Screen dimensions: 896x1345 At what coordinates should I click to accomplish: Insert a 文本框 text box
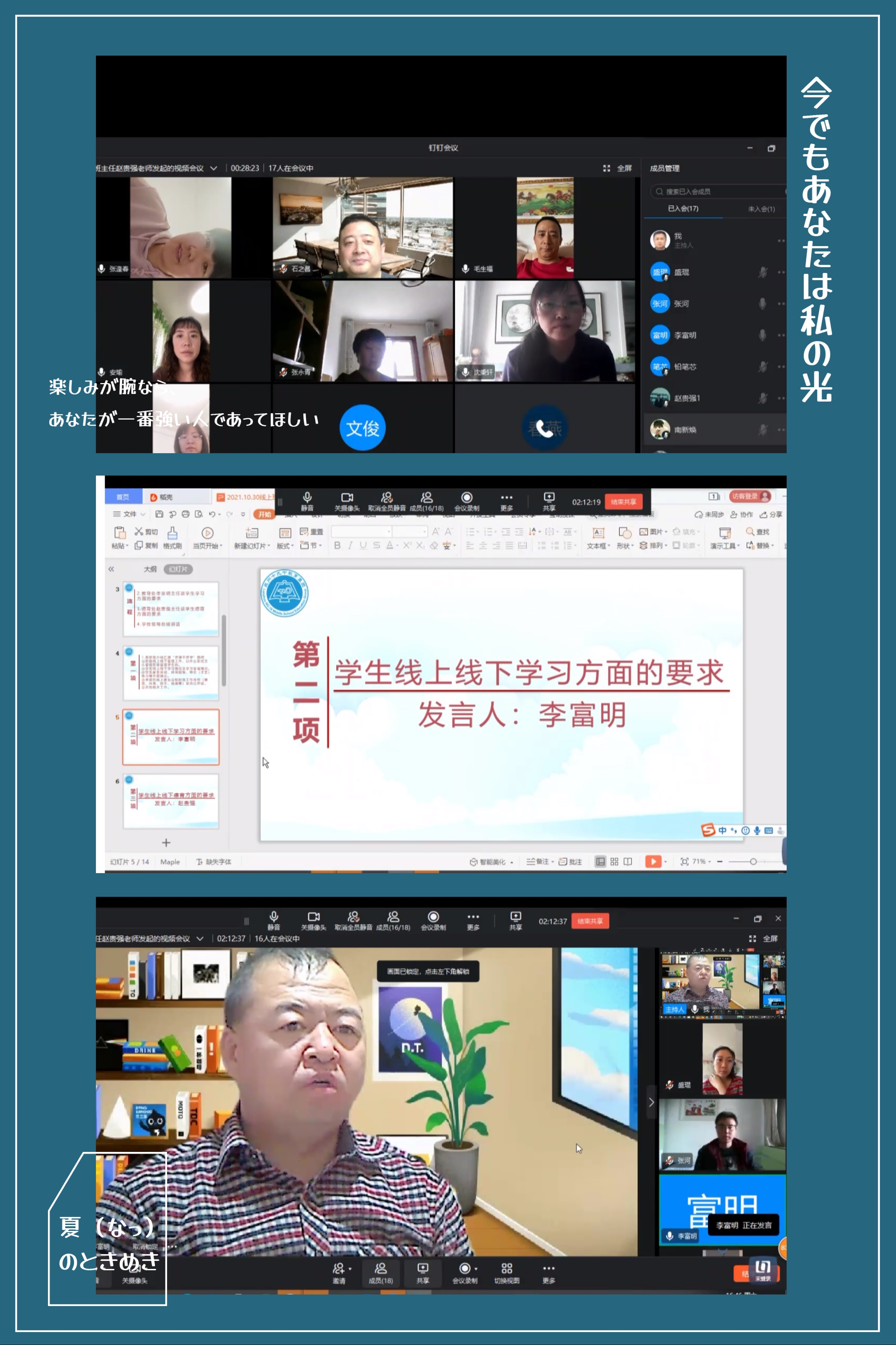coord(598,533)
